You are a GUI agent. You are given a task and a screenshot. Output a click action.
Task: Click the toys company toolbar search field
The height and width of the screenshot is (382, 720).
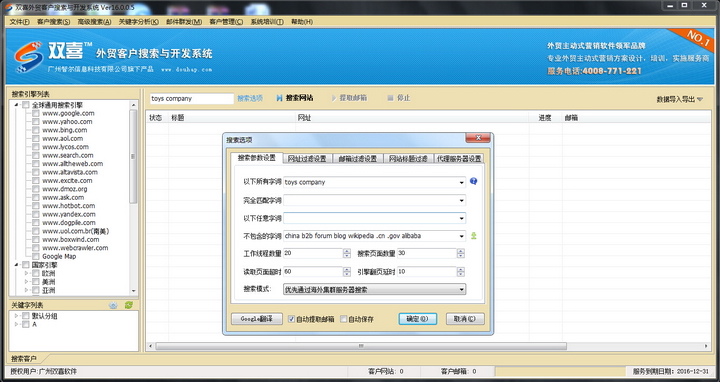coord(191,98)
